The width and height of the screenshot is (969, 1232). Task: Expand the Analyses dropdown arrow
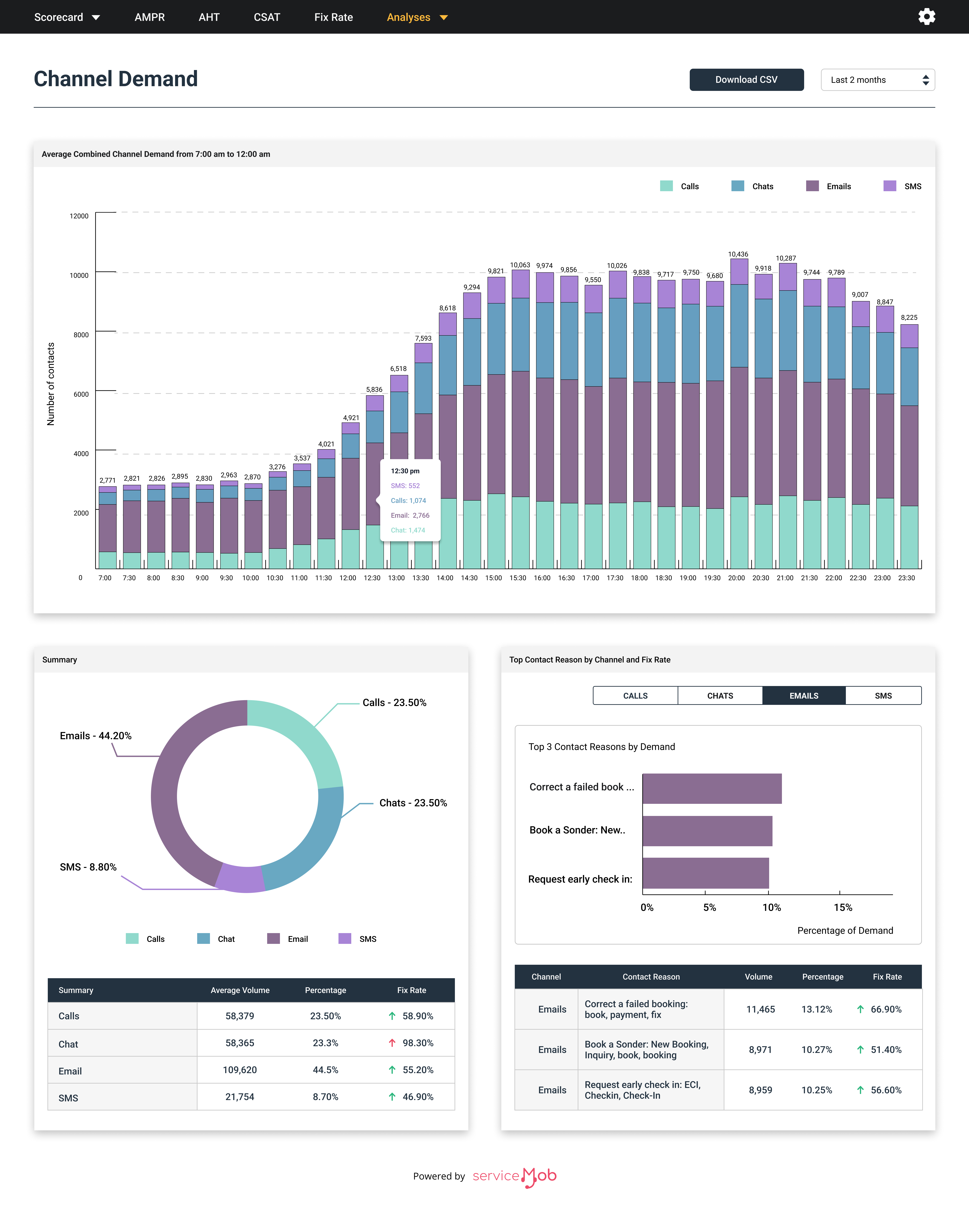pos(444,18)
